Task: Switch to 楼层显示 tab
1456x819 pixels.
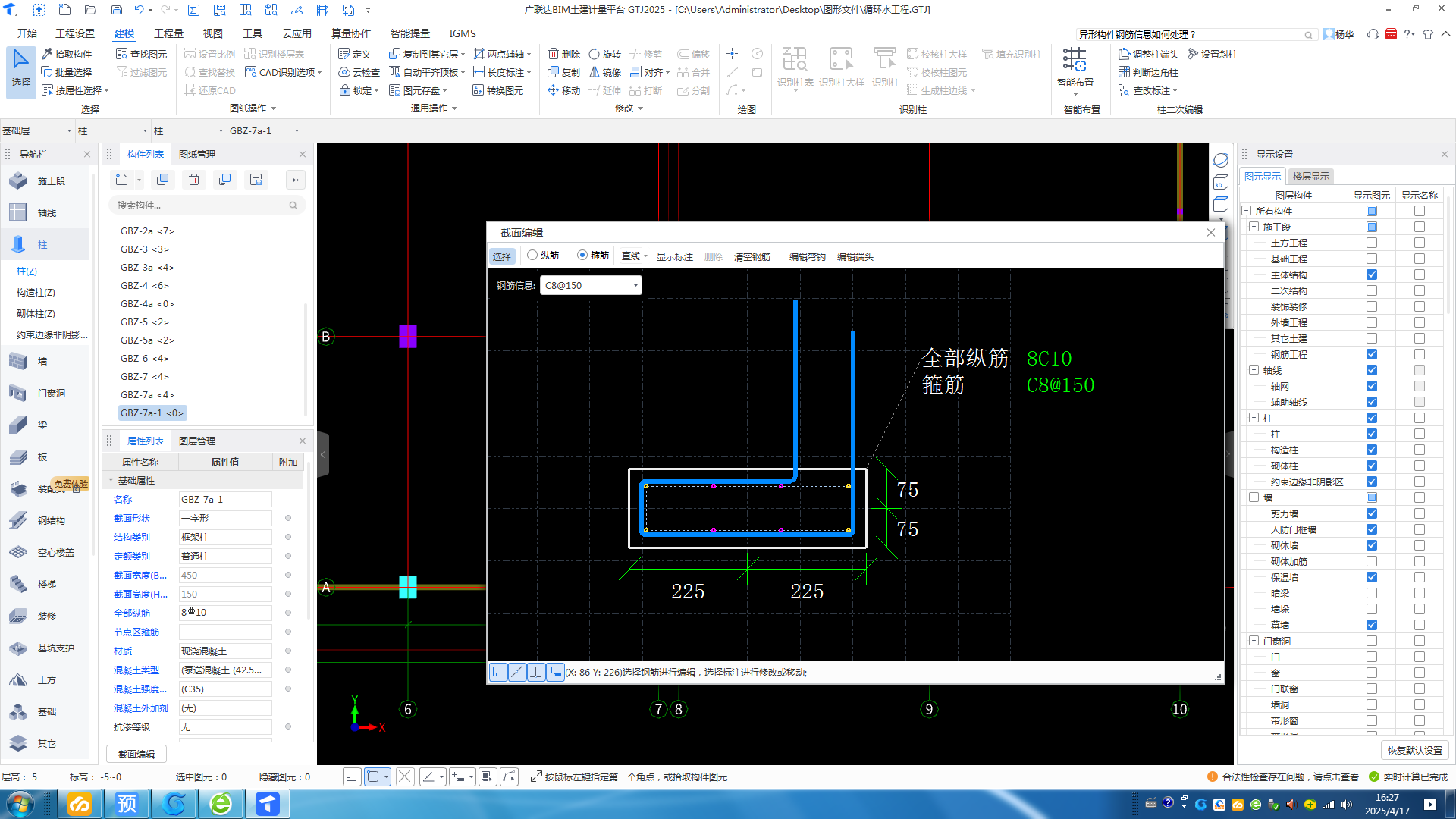Action: point(1311,176)
